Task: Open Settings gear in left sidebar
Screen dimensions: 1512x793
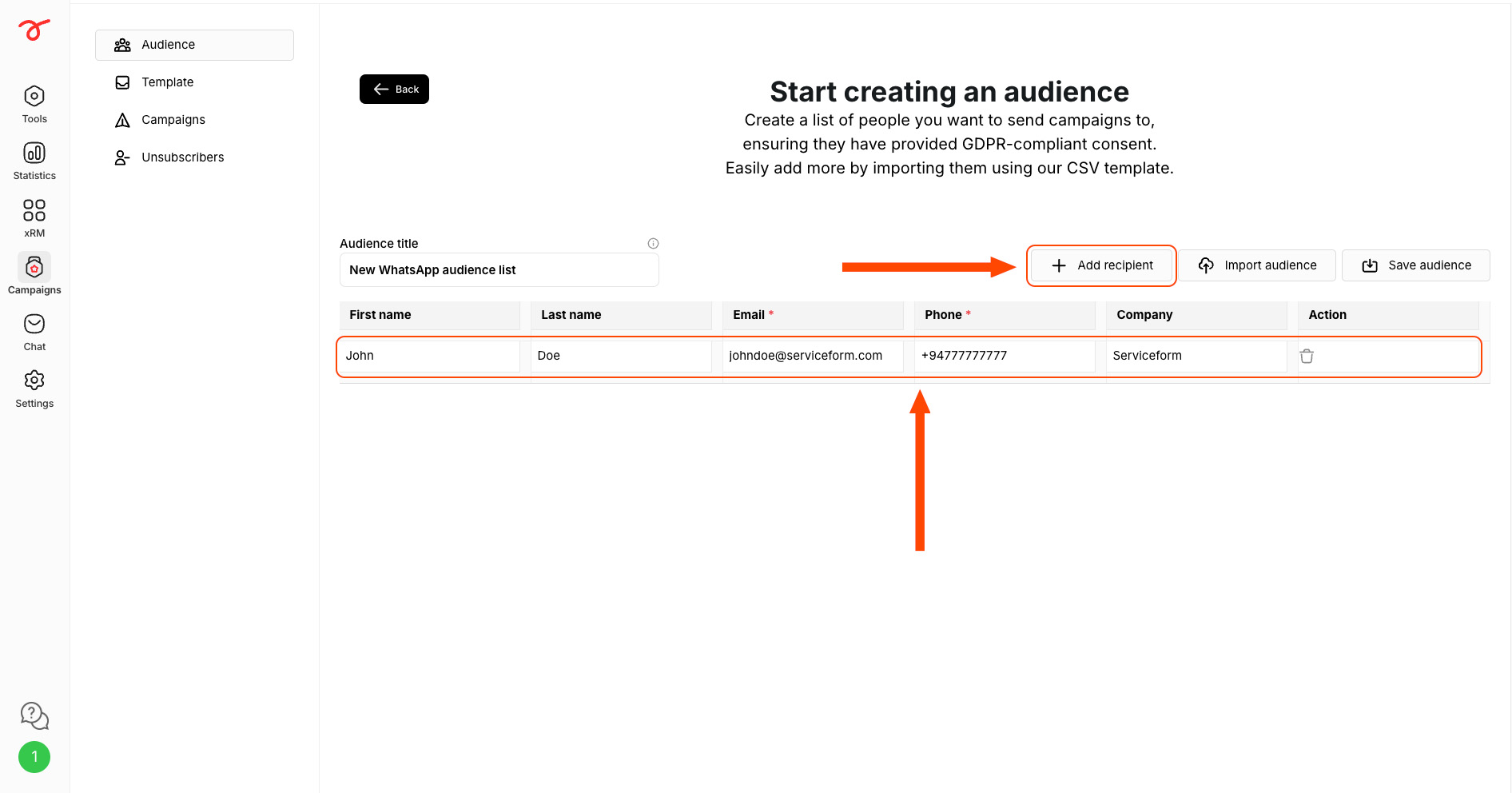Action: coord(34,389)
